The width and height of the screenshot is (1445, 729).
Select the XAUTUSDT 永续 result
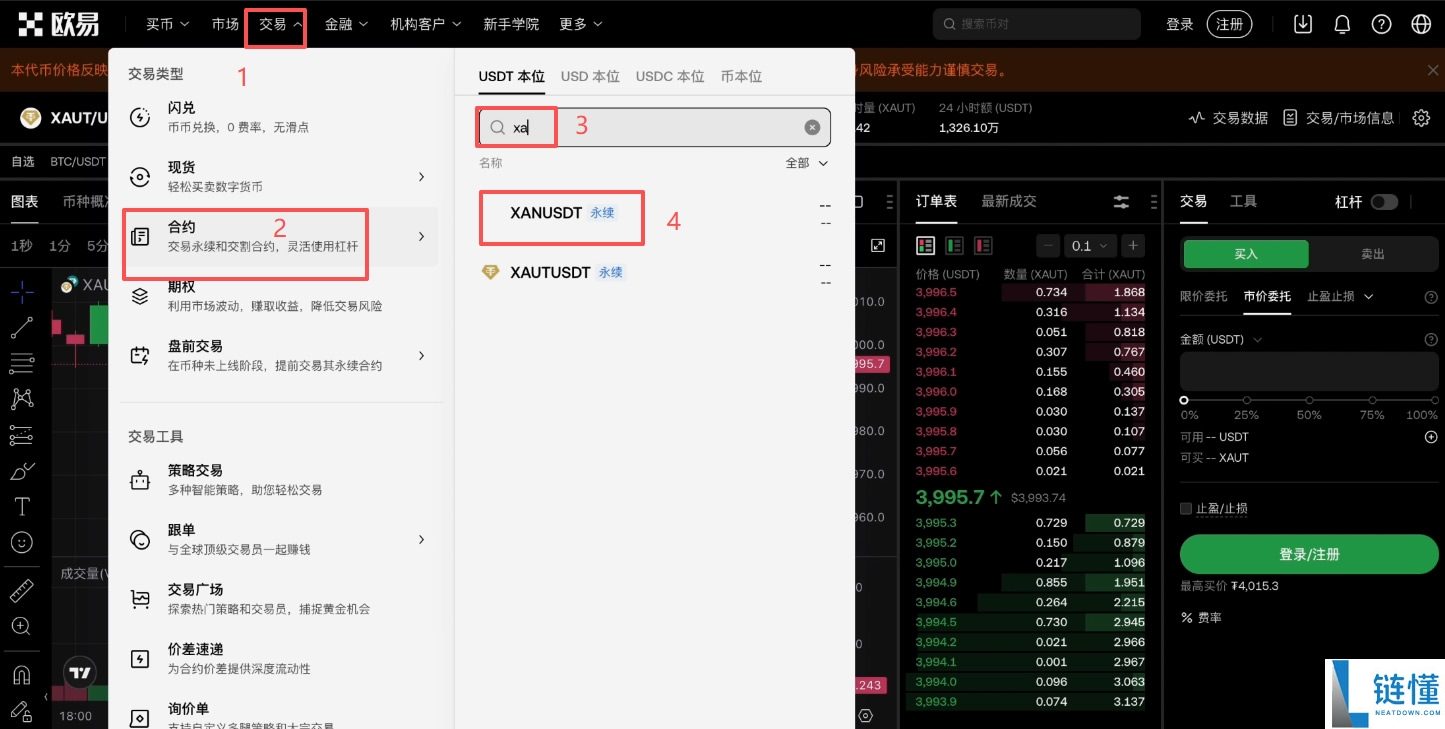655,272
